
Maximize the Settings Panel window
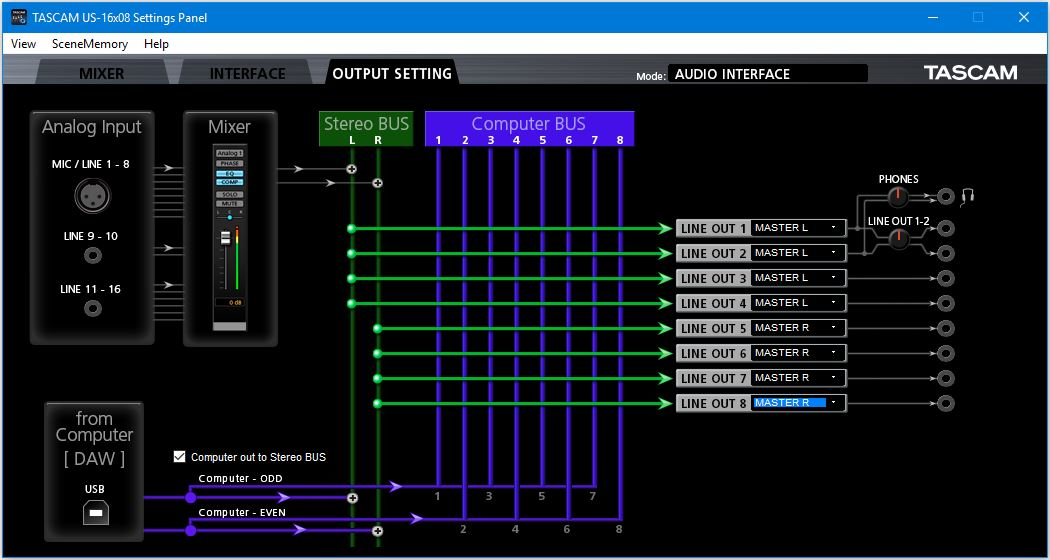[x=978, y=17]
